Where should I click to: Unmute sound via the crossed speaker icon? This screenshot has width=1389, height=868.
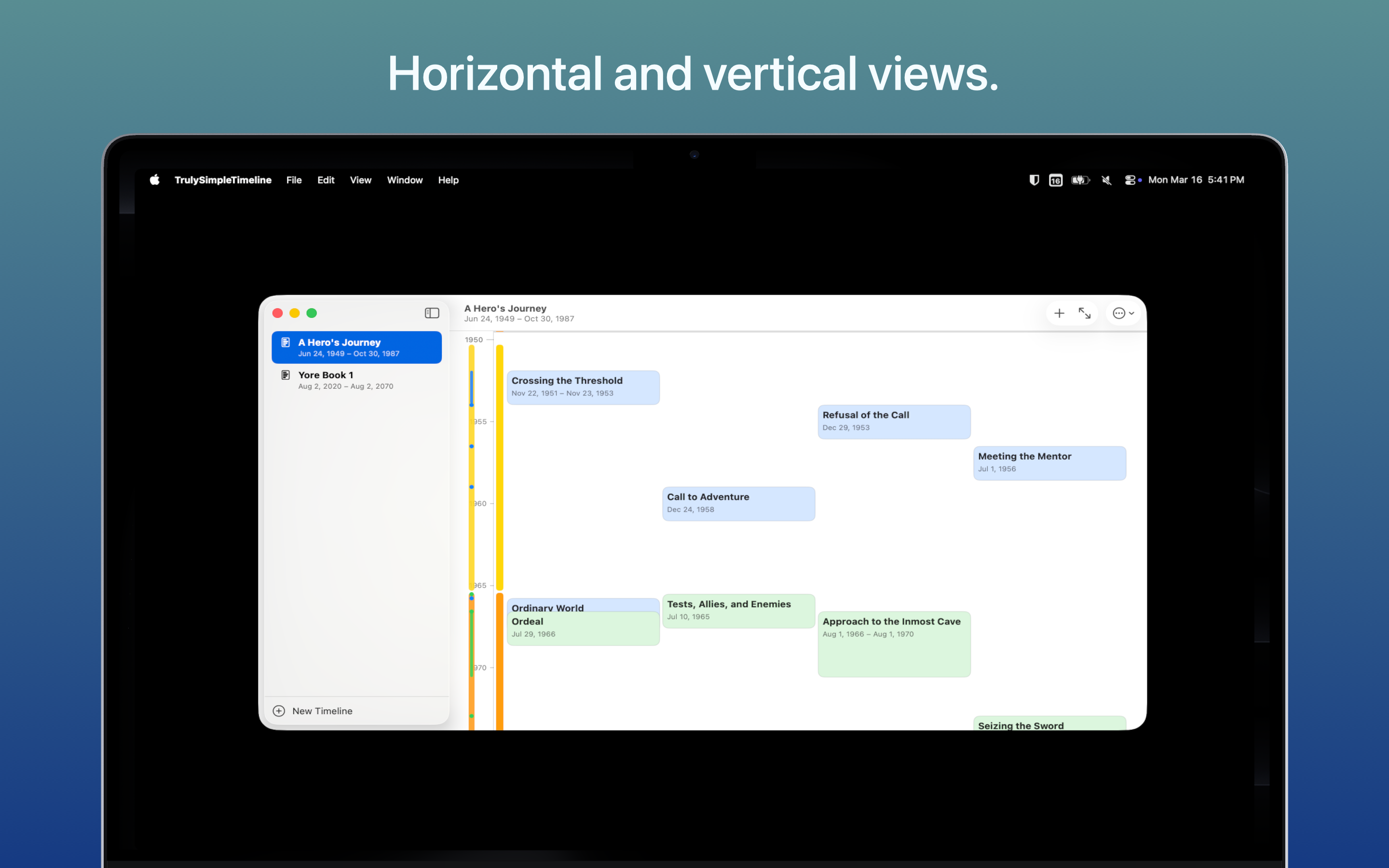click(x=1105, y=180)
